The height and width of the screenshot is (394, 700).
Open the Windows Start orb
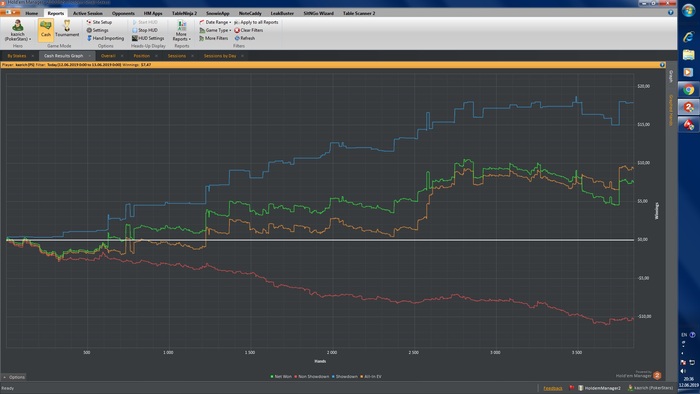[688, 11]
